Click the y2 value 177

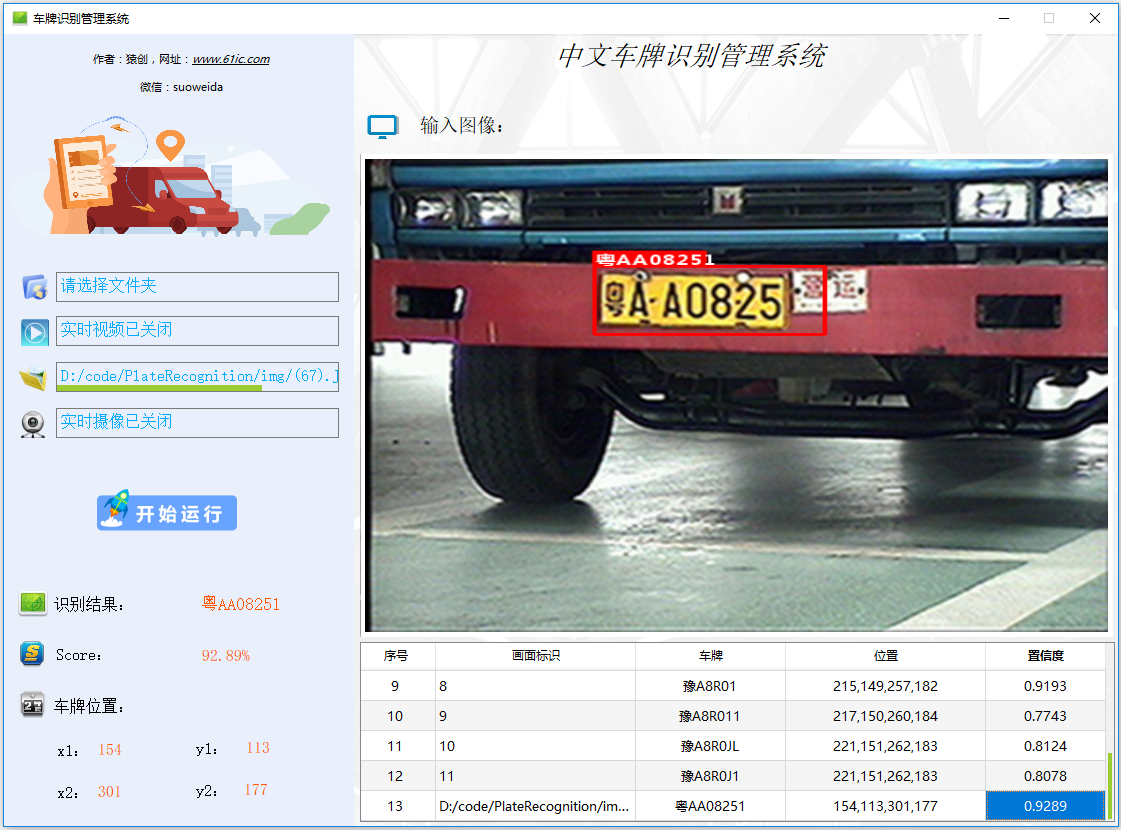click(x=256, y=790)
